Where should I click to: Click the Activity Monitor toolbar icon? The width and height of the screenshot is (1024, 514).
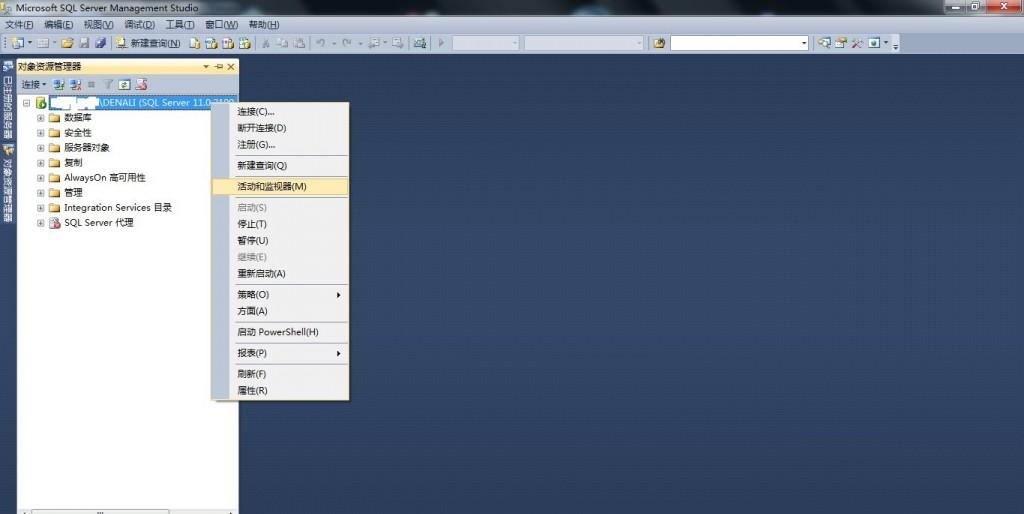coord(420,43)
